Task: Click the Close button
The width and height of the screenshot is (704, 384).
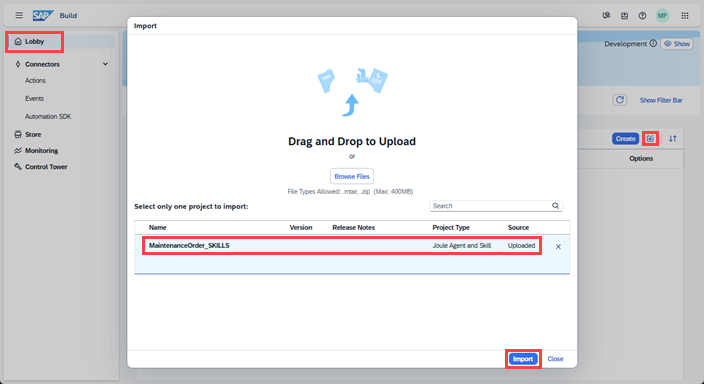Action: click(555, 359)
